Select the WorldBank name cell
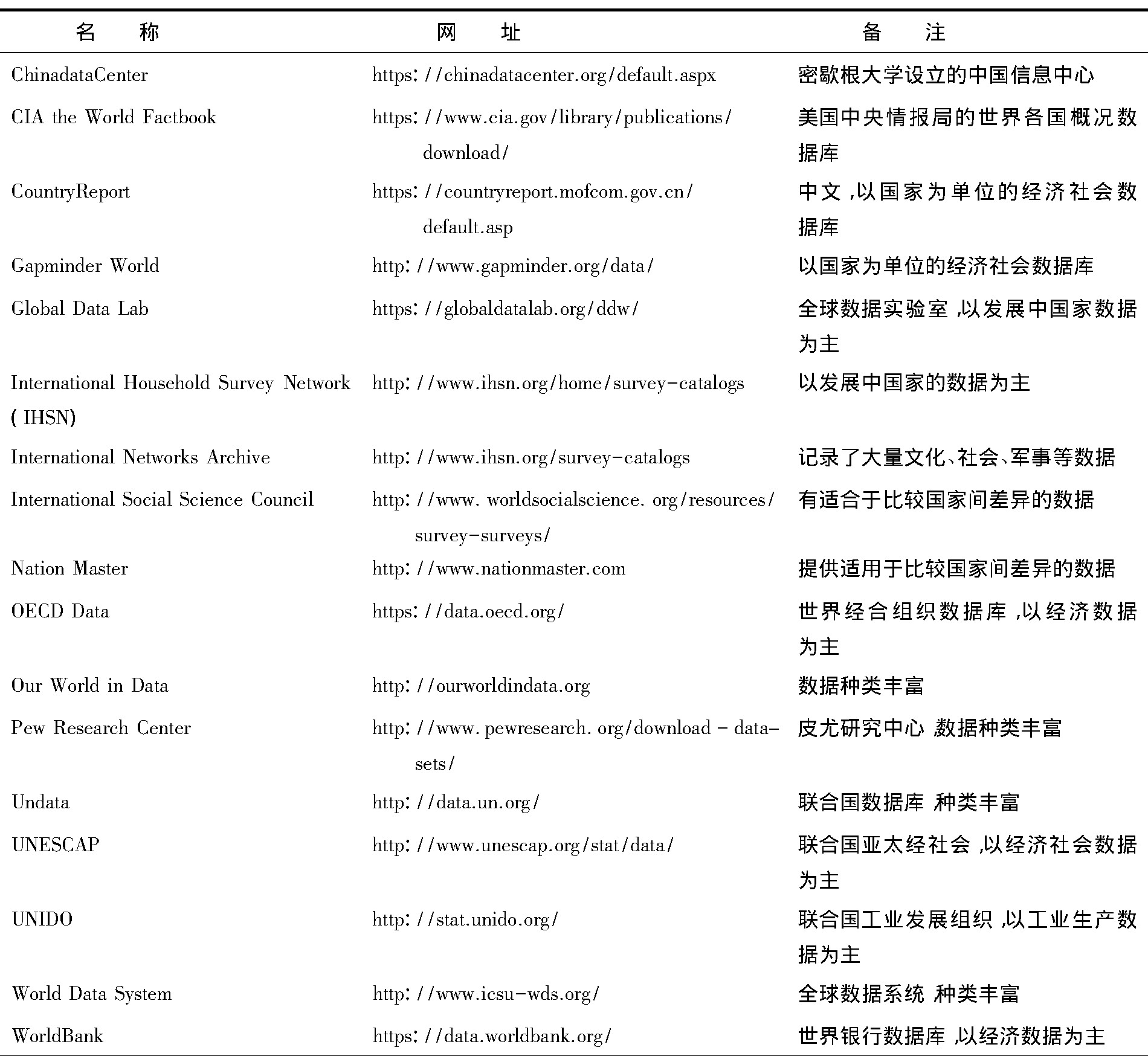The image size is (1148, 1056). pos(57,1036)
